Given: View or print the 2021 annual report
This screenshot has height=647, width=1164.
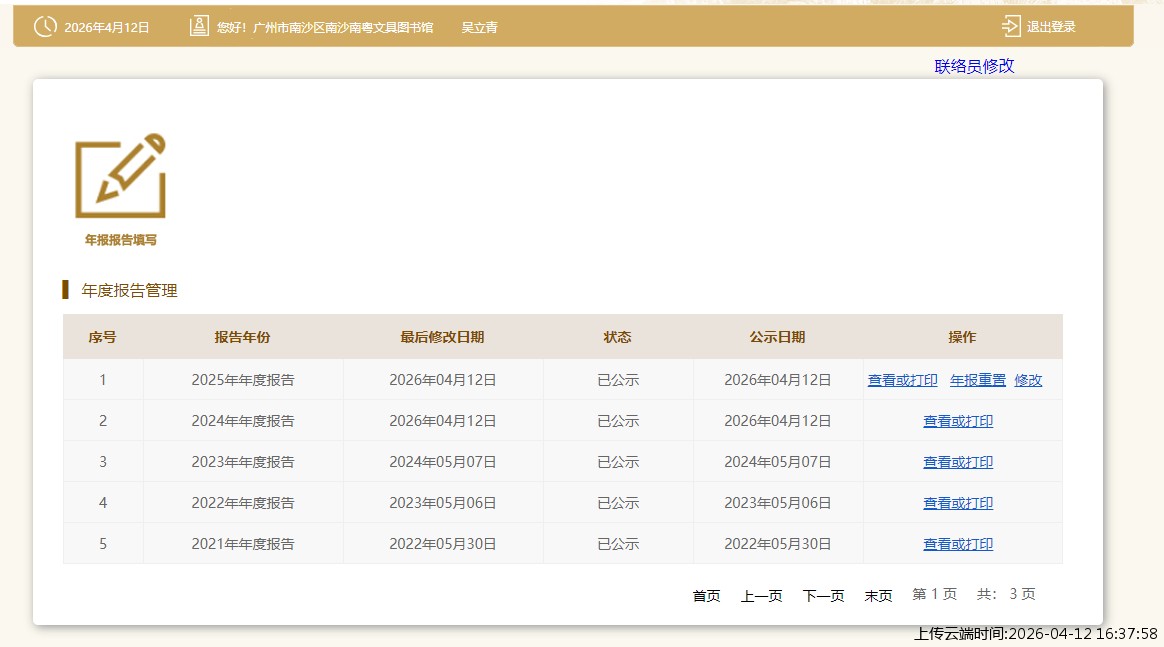Looking at the screenshot, I should (957, 544).
